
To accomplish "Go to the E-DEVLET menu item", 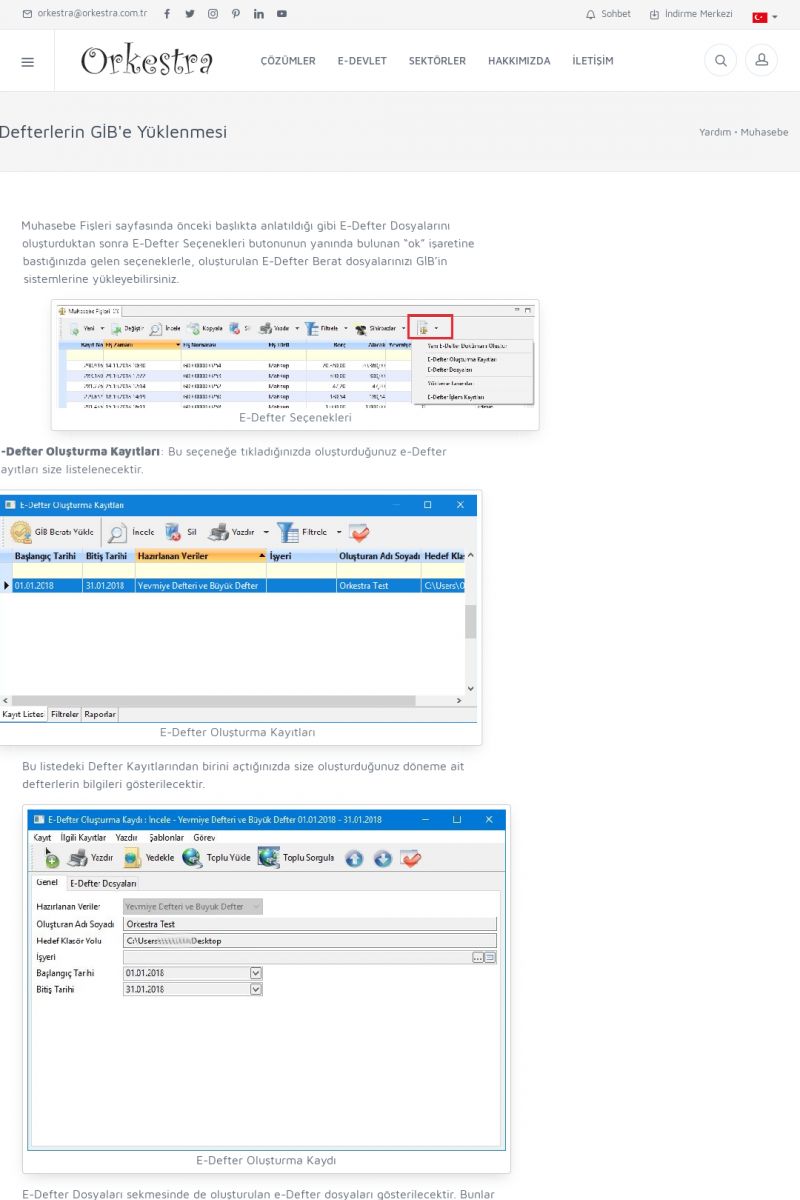I will pyautogui.click(x=362, y=61).
